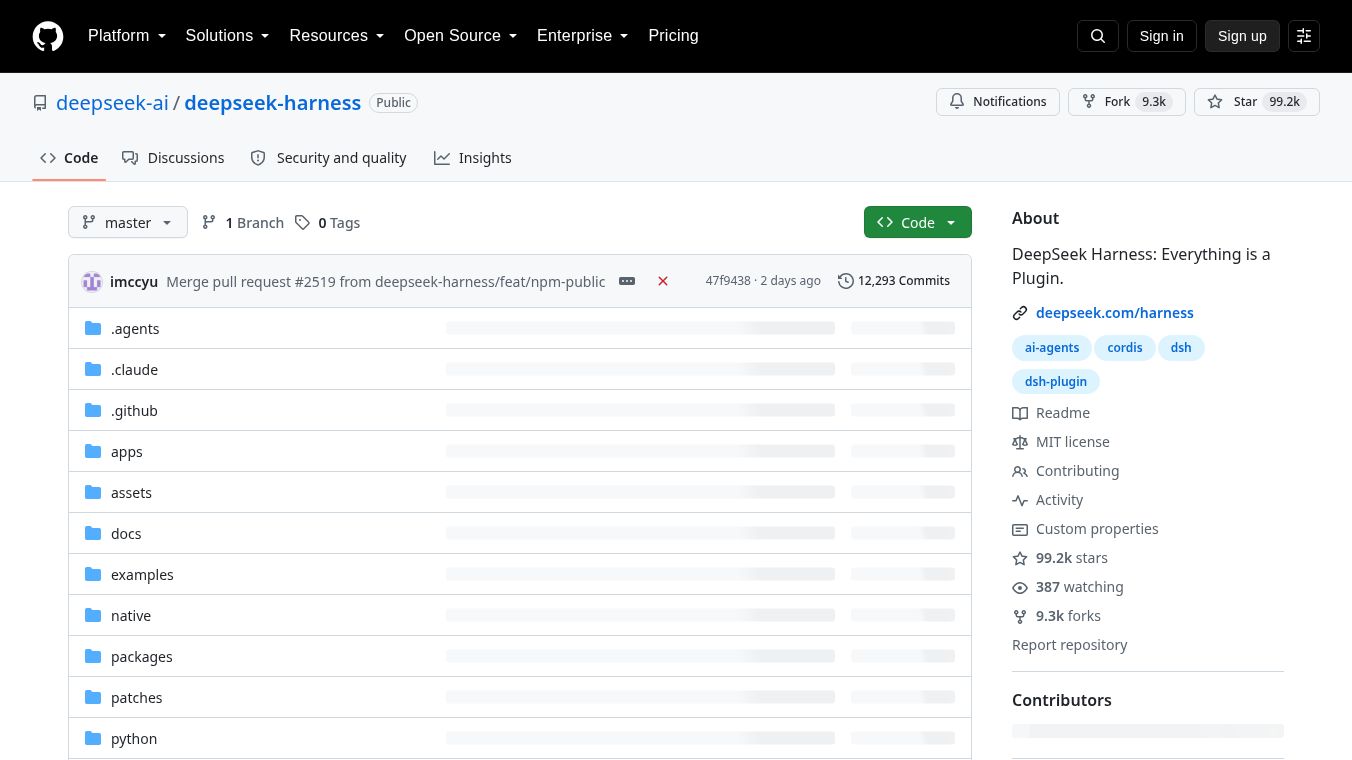The width and height of the screenshot is (1352, 760).
Task: Open the Custom properties link
Action: pos(1097,529)
